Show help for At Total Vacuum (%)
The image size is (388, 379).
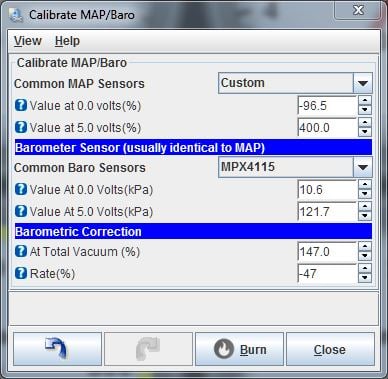[x=21, y=251]
